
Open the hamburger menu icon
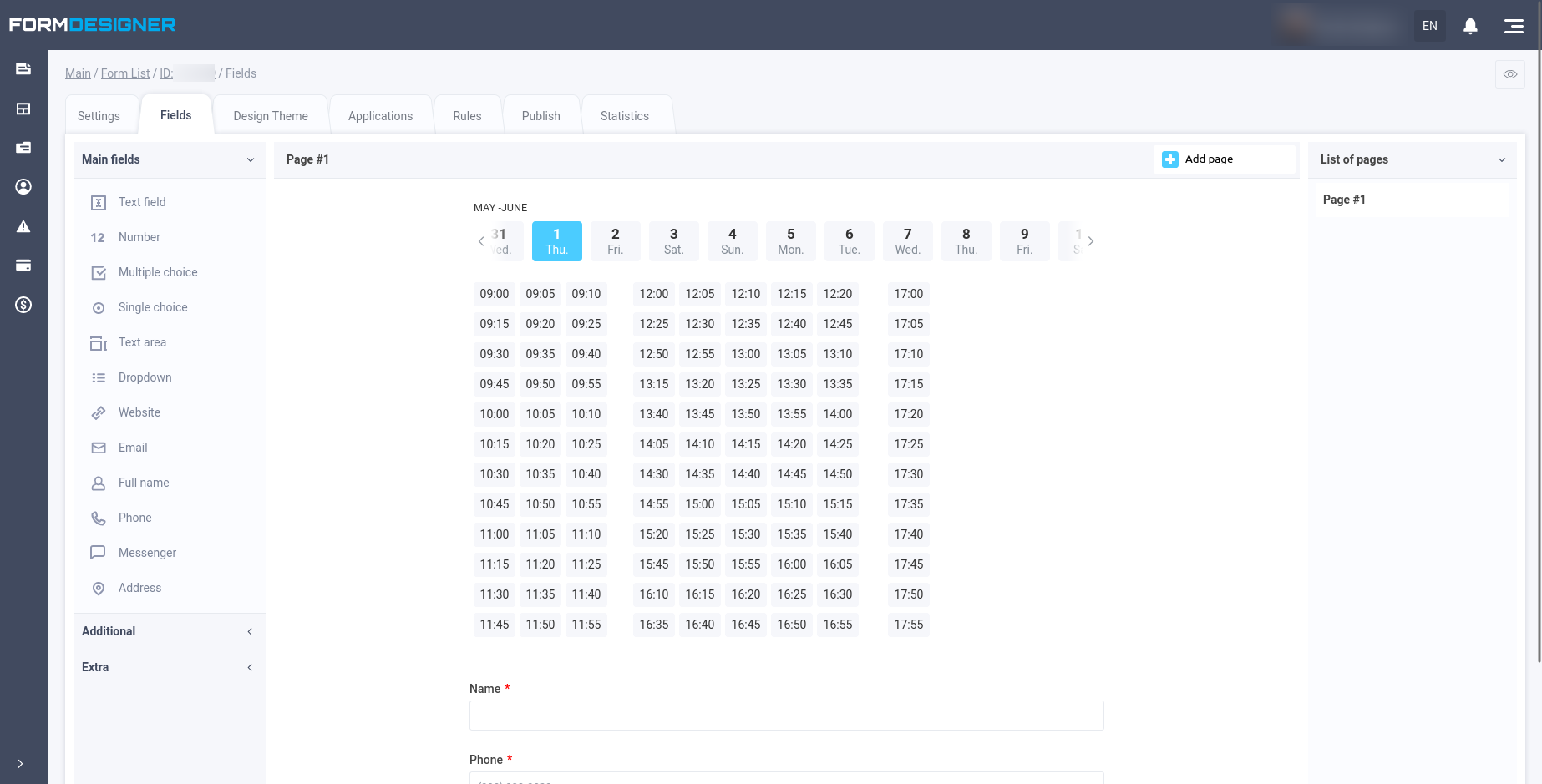click(x=1514, y=26)
